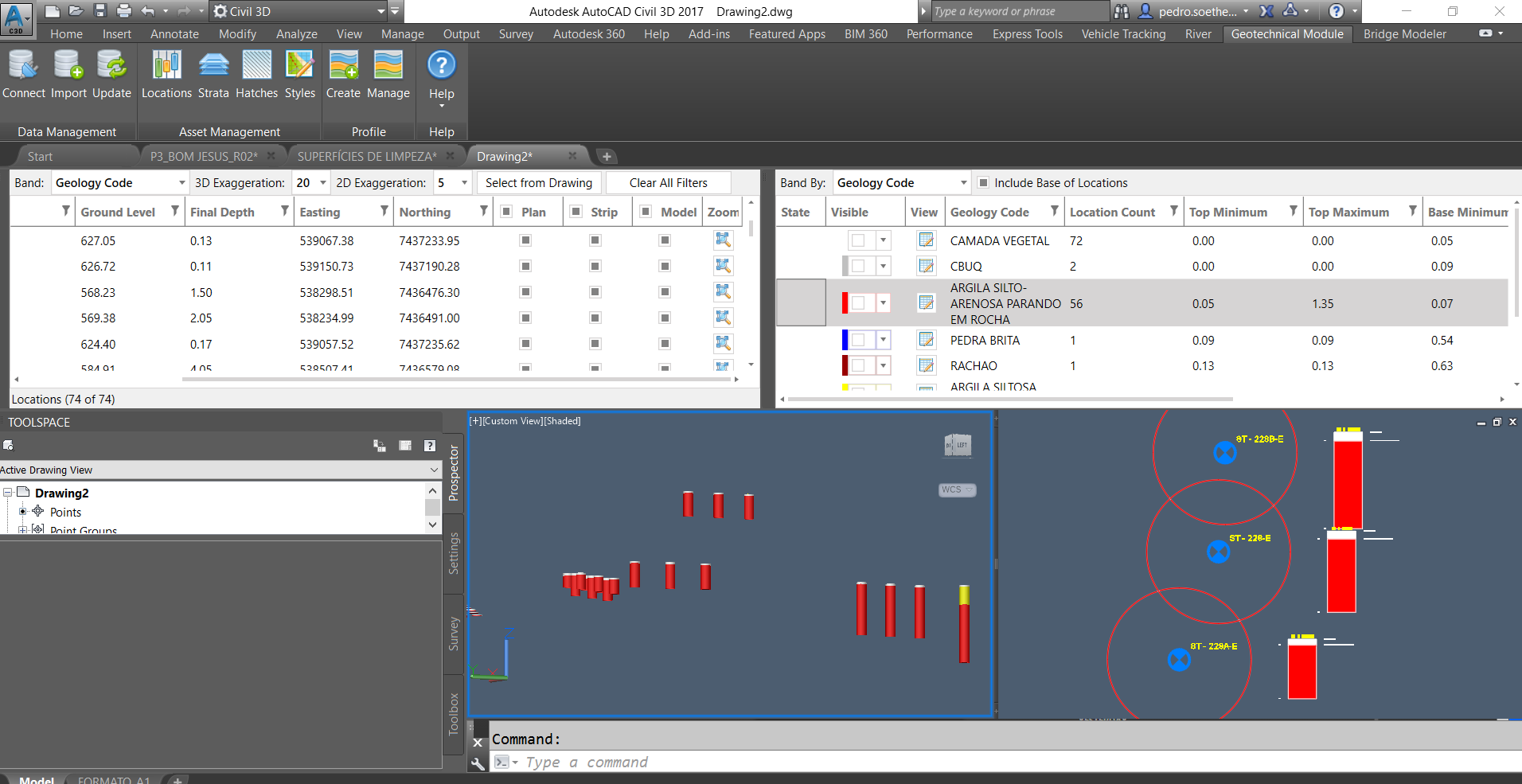Screen dimensions: 1522x784
Task: Expand the Points tree node
Action: click(23, 512)
